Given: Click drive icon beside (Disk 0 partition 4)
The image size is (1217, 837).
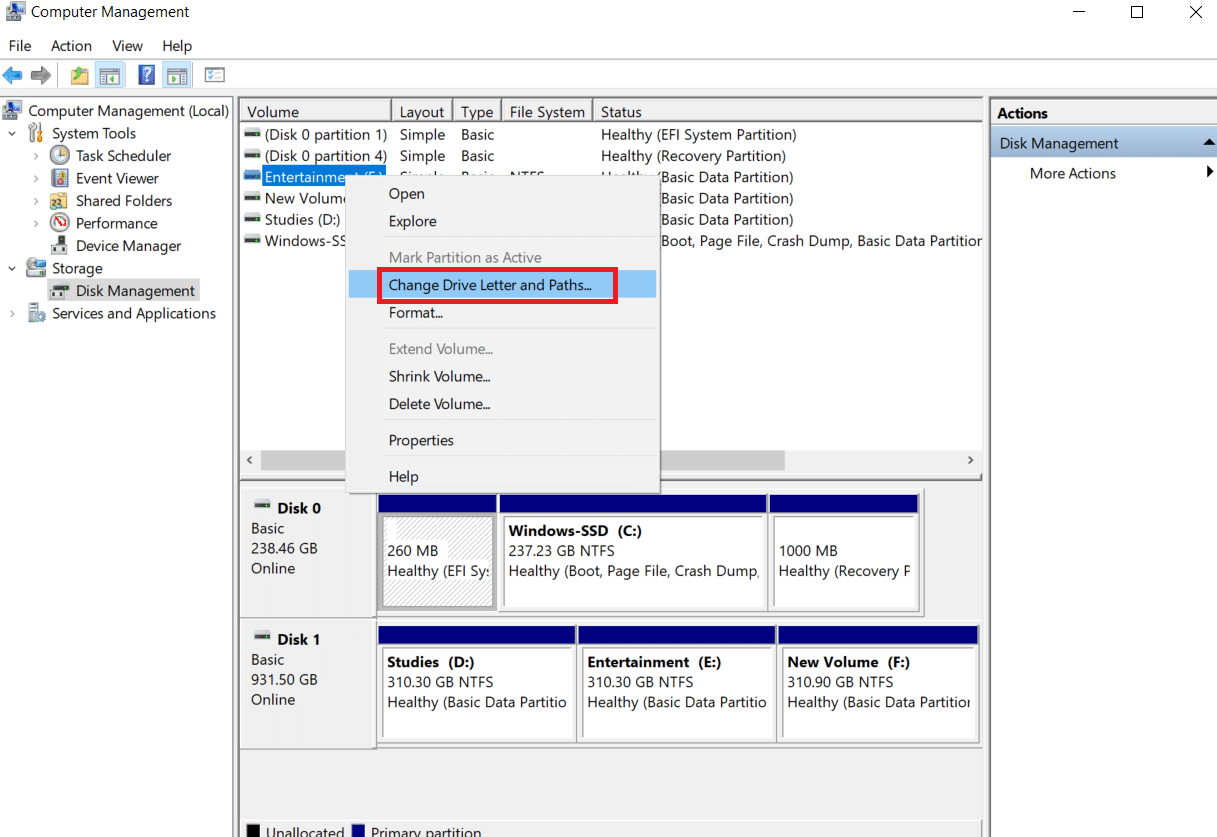Looking at the screenshot, I should coord(252,155).
